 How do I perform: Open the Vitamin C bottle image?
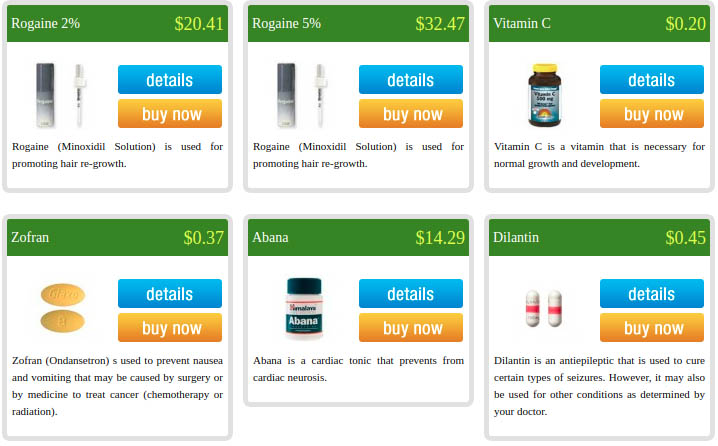pos(544,95)
